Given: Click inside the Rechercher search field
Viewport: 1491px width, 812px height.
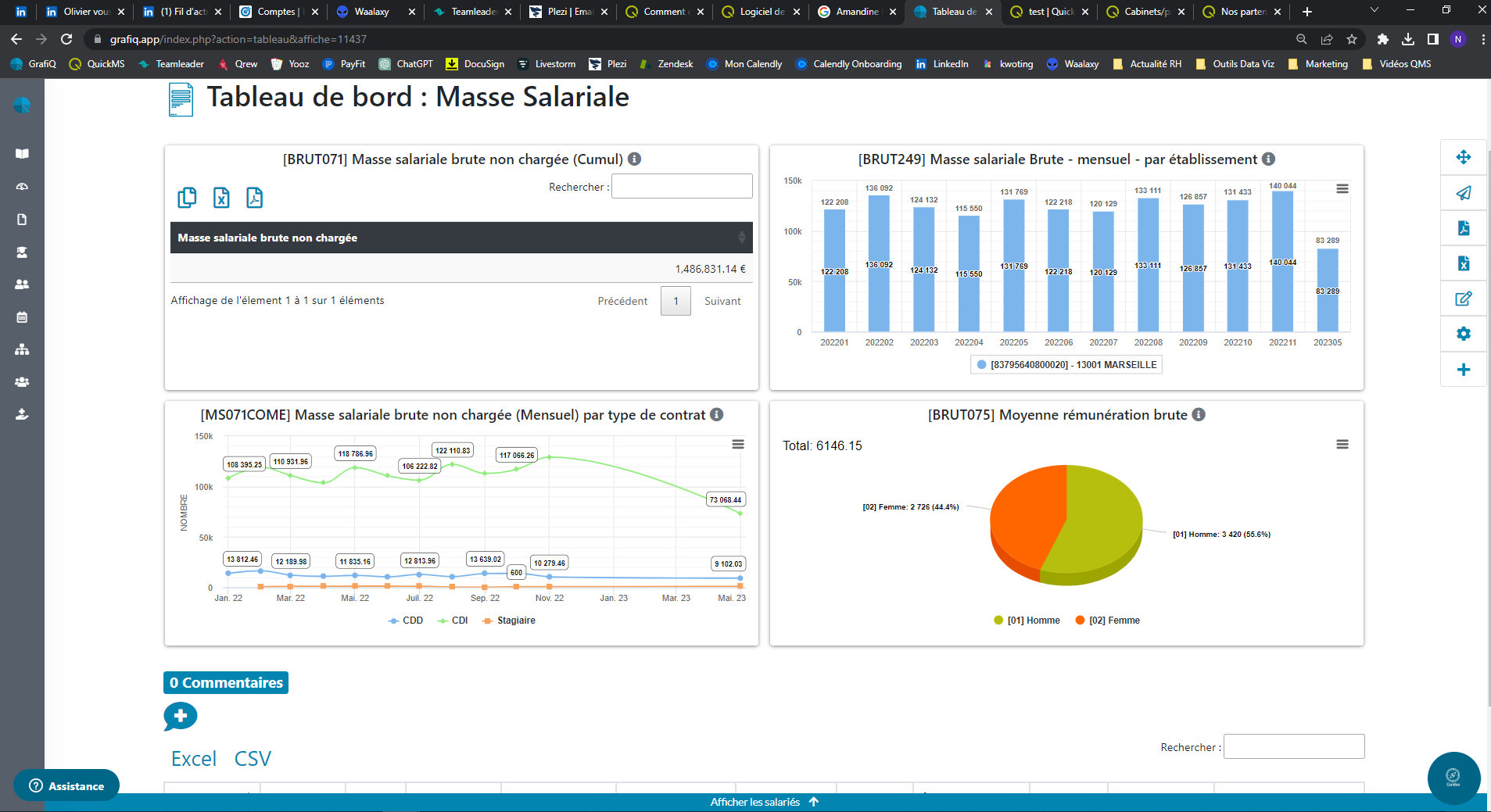Looking at the screenshot, I should click(x=681, y=185).
